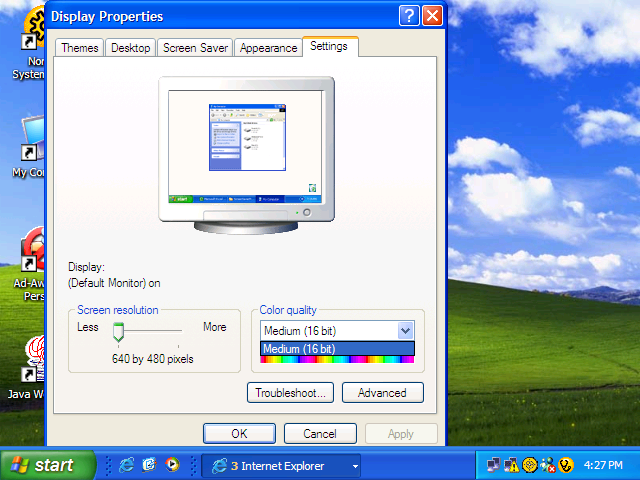Expand the Color quality dropdown arrow
640x480 pixels.
(x=406, y=331)
